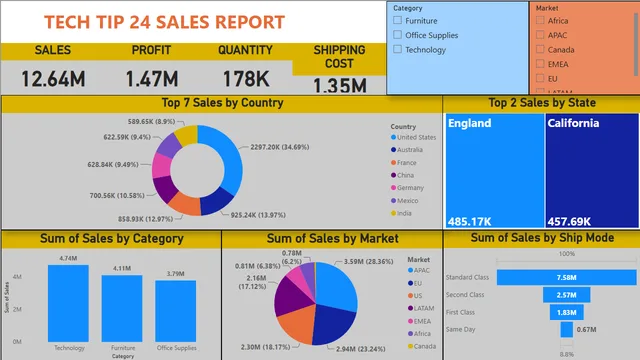
Task: Select the First Class funnel bar
Action: pos(567,312)
